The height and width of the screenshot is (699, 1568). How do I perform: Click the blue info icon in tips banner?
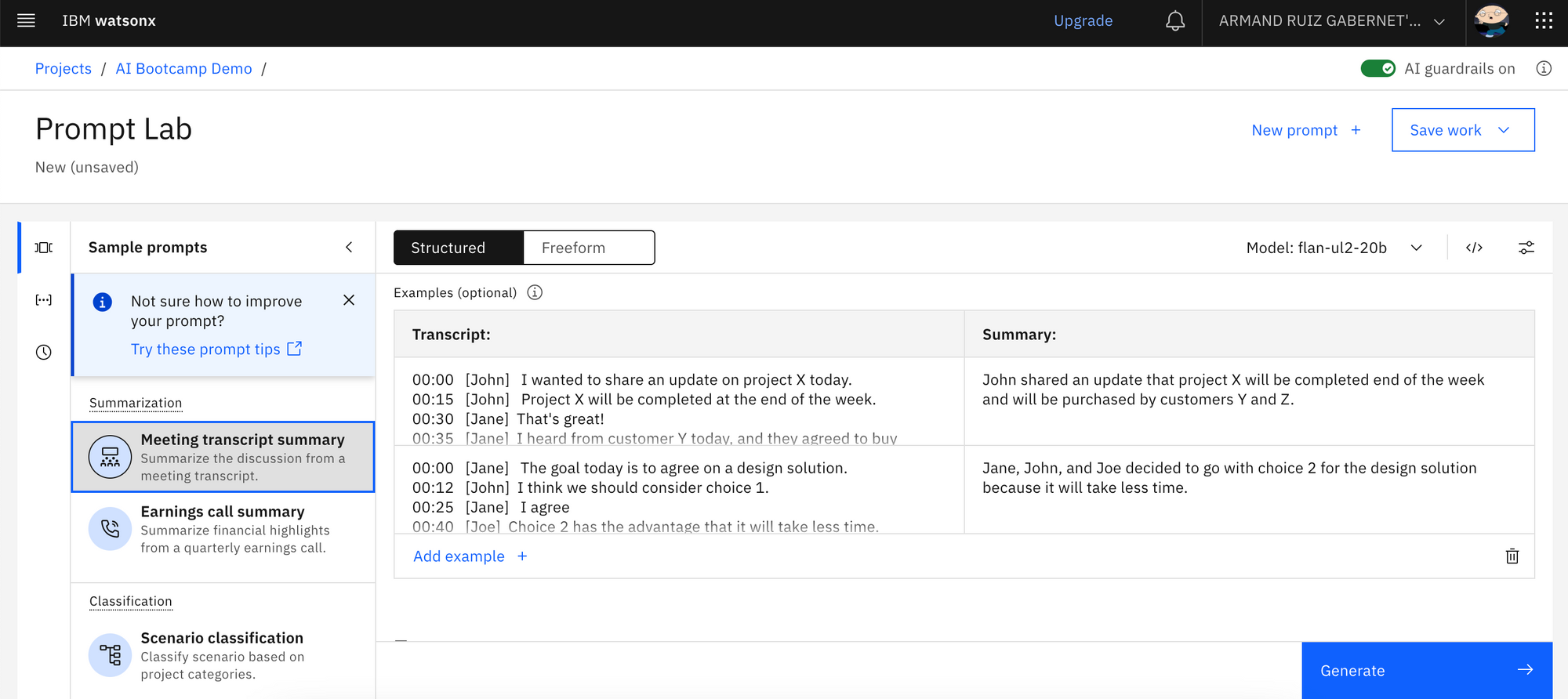[103, 302]
